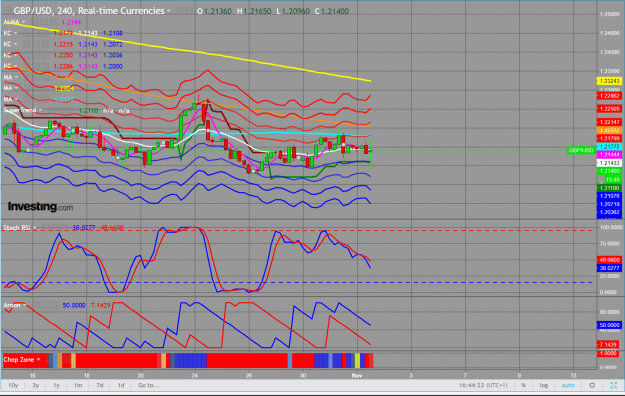This screenshot has width=625, height=396.
Task: Hide the KC 1.2179 indicator eye icon
Action: [26, 33]
